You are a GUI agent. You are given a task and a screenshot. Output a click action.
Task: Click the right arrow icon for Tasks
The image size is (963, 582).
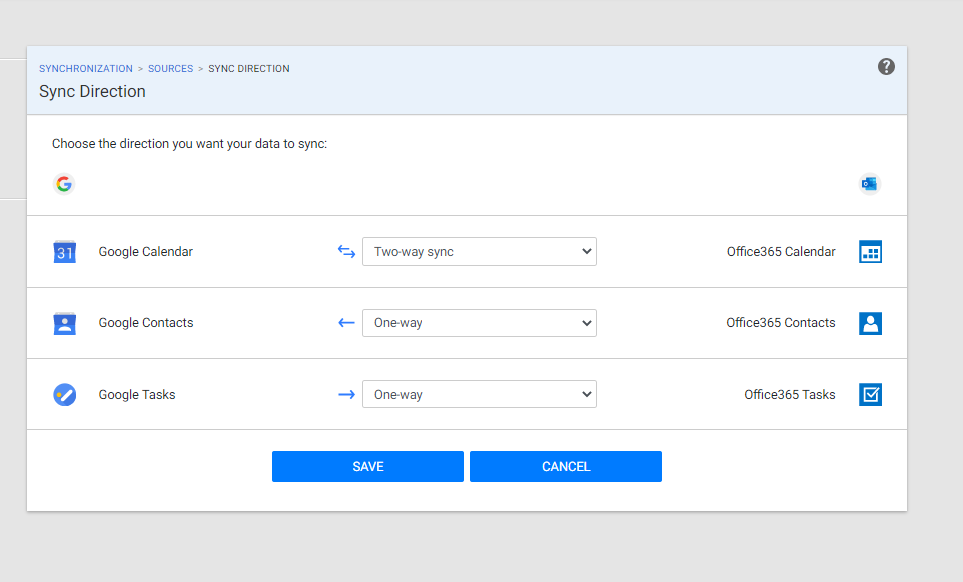[346, 394]
